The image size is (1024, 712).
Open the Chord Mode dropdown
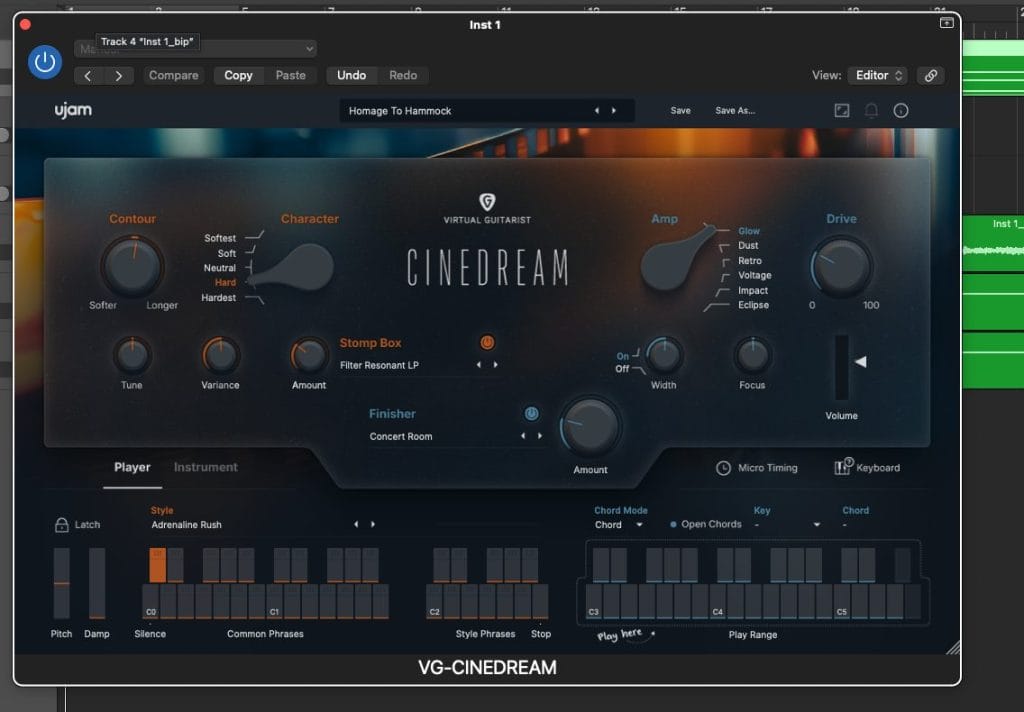620,524
